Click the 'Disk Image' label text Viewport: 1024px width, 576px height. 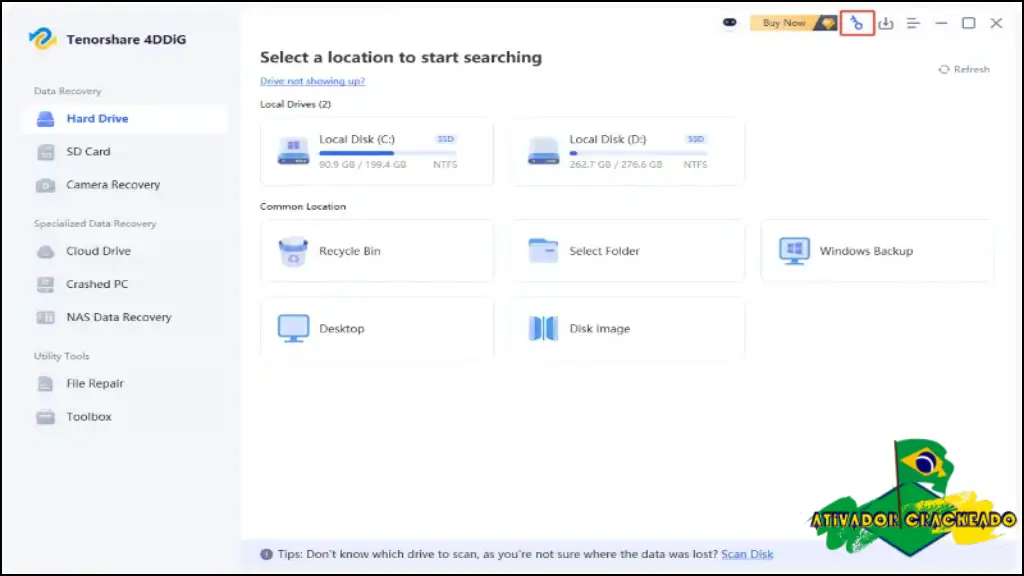600,329
